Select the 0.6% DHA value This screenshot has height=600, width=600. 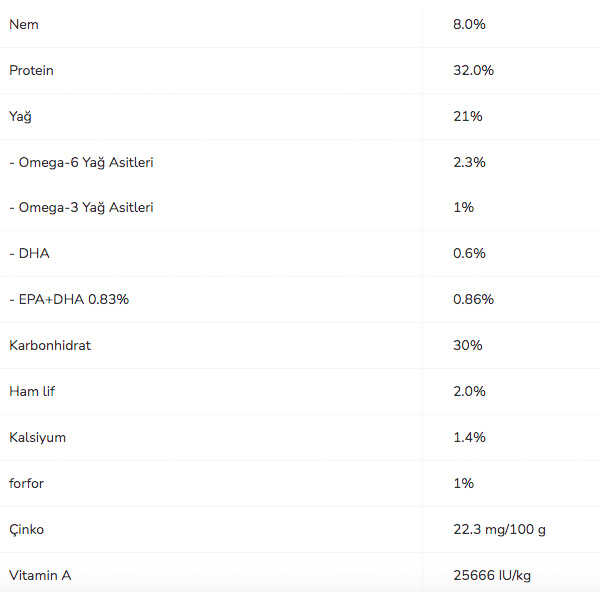click(x=469, y=254)
